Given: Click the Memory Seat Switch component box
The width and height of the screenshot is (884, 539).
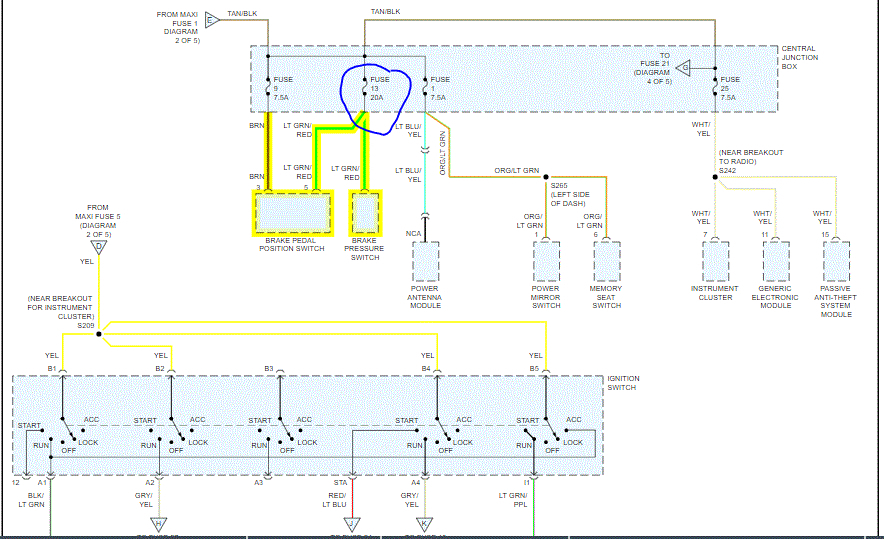Looking at the screenshot, I should (607, 261).
